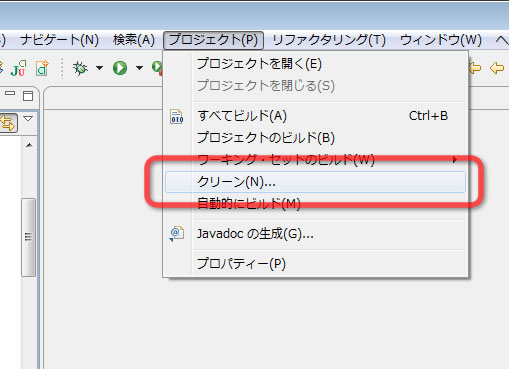This screenshot has height=369, width=509.
Task: Open the view menu triangle dropdown
Action: click(28, 118)
